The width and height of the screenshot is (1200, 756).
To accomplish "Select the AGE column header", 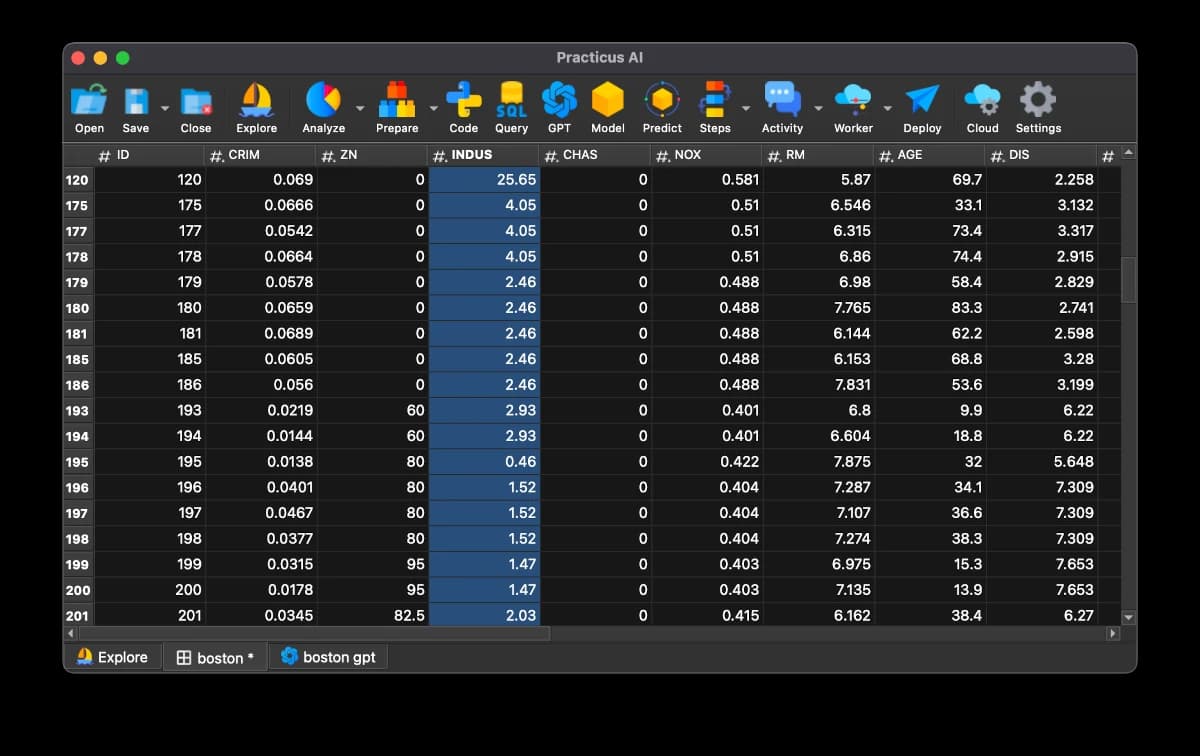I will click(930, 155).
